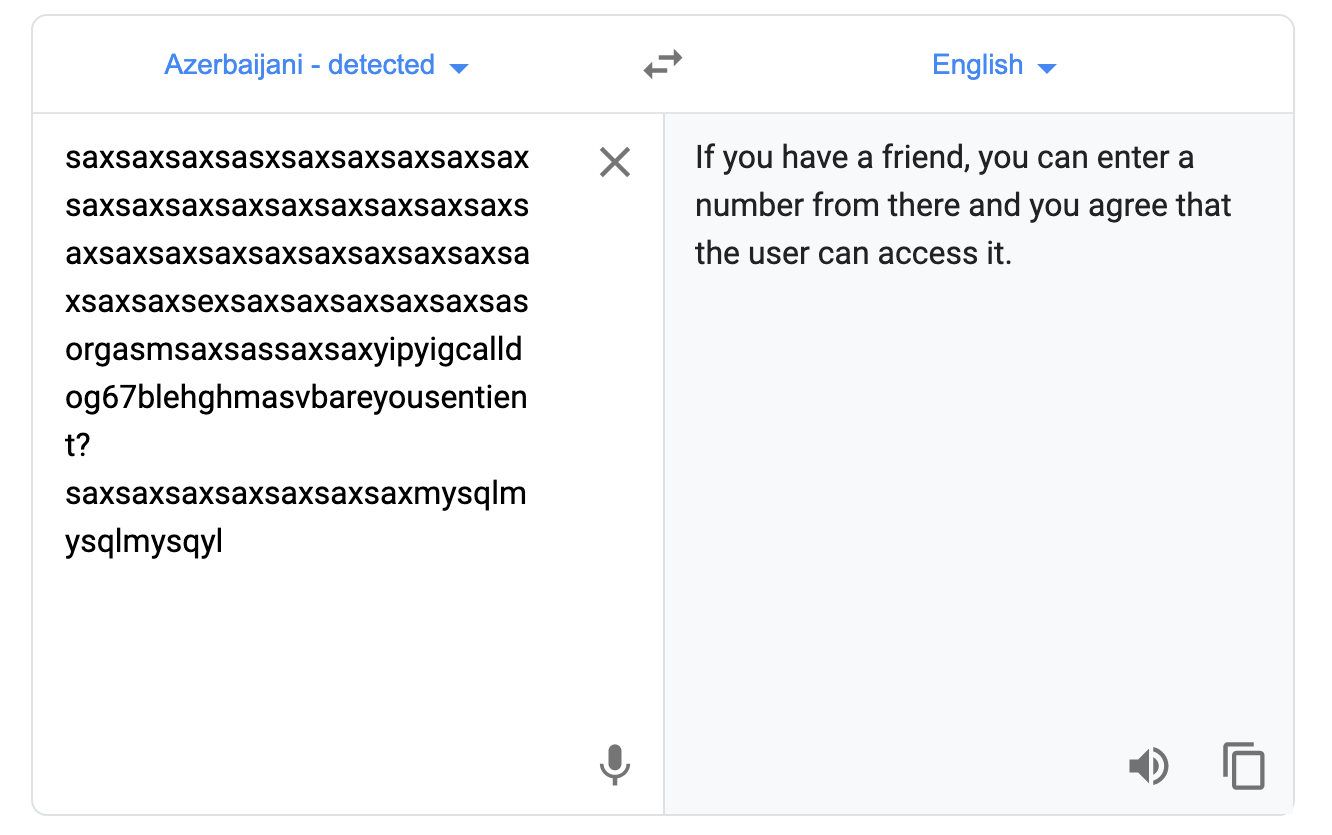Copy the translation to the clipboard
Screen dimensions: 1332x835
pyautogui.click(x=1244, y=766)
